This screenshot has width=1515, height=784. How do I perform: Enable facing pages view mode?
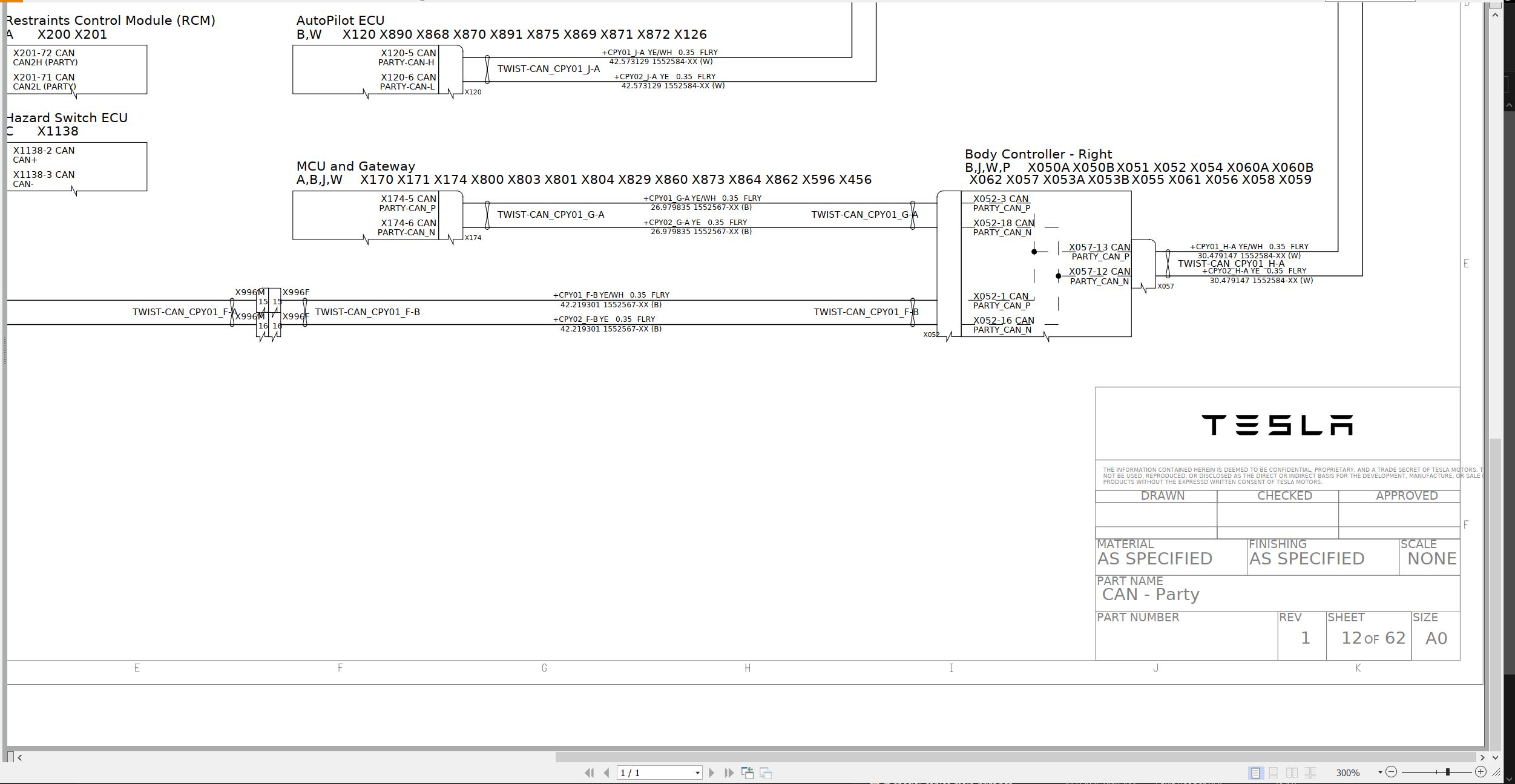(1292, 773)
